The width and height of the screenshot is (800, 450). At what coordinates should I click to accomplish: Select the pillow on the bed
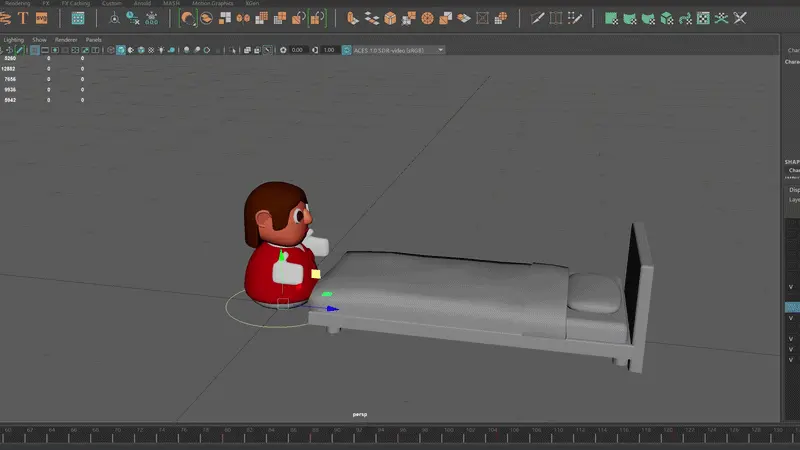(594, 293)
